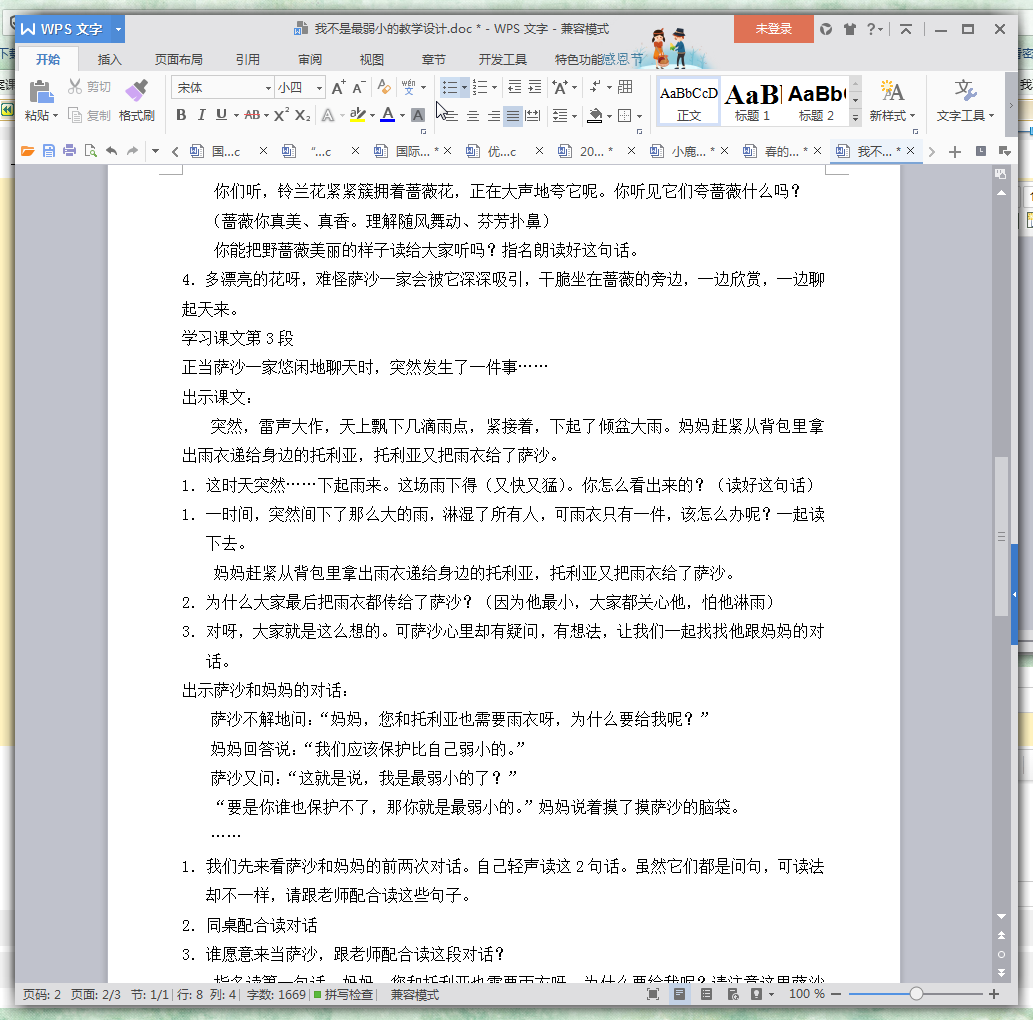The image size is (1033, 1020).
Task: Open the font name dropdown (宋体)
Action: 268,88
